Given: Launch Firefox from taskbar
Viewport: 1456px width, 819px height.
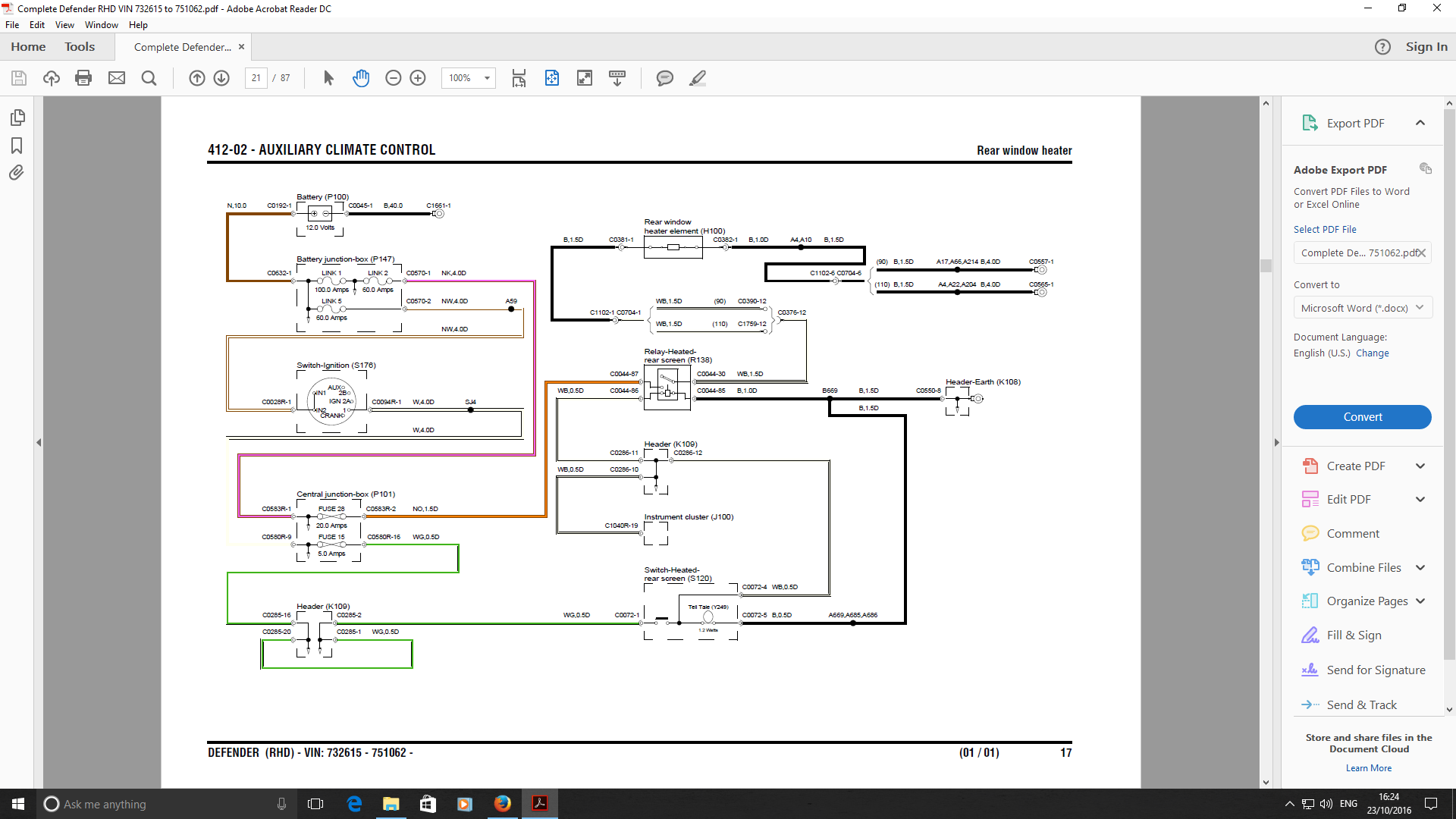Looking at the screenshot, I should [x=502, y=804].
